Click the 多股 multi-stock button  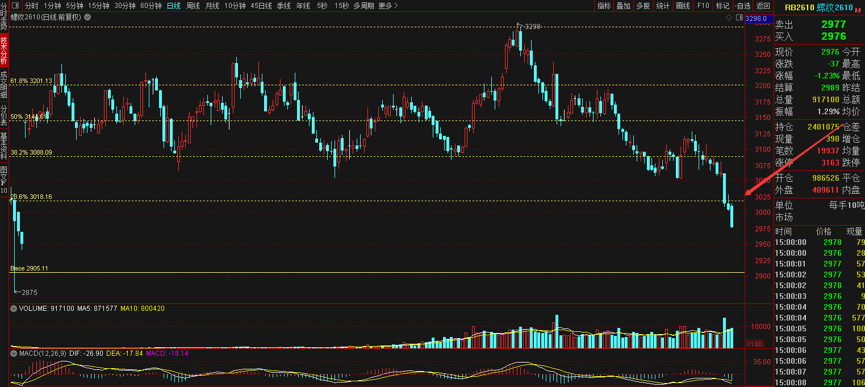[643, 6]
